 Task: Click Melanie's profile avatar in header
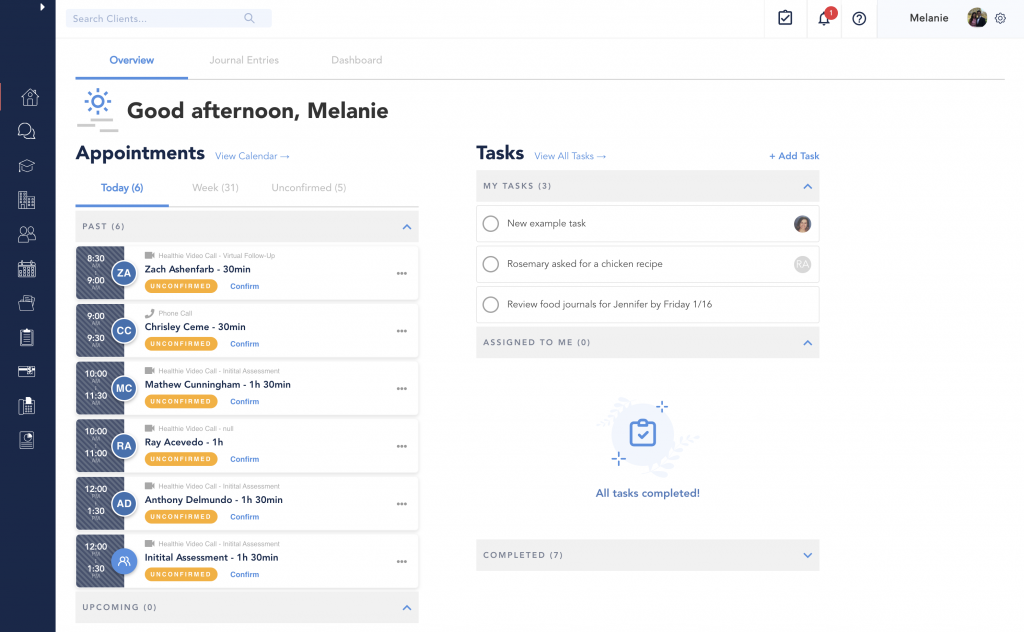(977, 18)
